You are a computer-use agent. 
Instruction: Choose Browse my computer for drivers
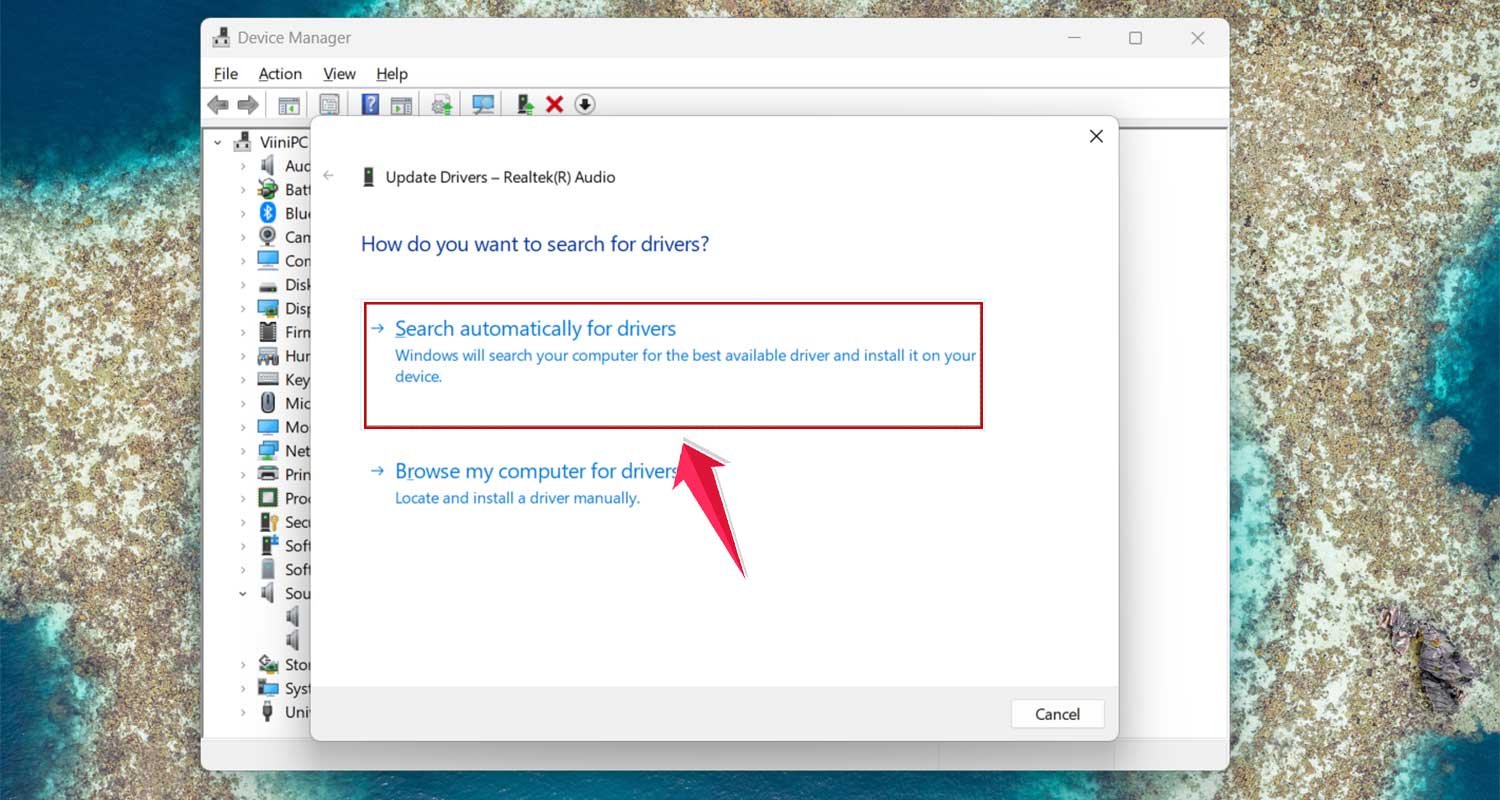tap(536, 470)
